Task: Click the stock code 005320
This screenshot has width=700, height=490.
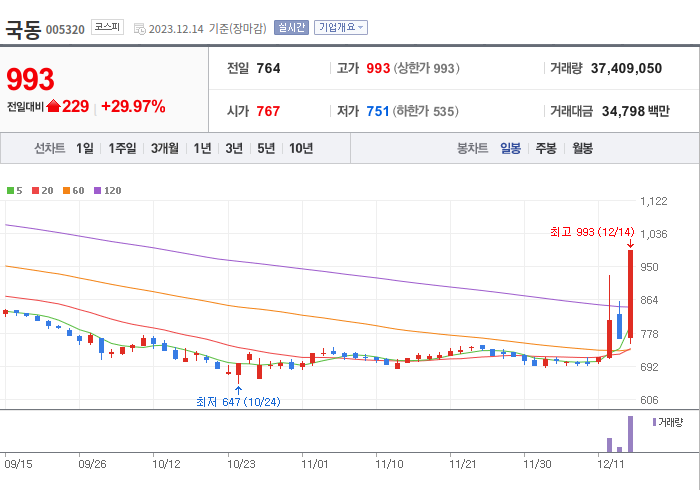Action: [x=65, y=30]
